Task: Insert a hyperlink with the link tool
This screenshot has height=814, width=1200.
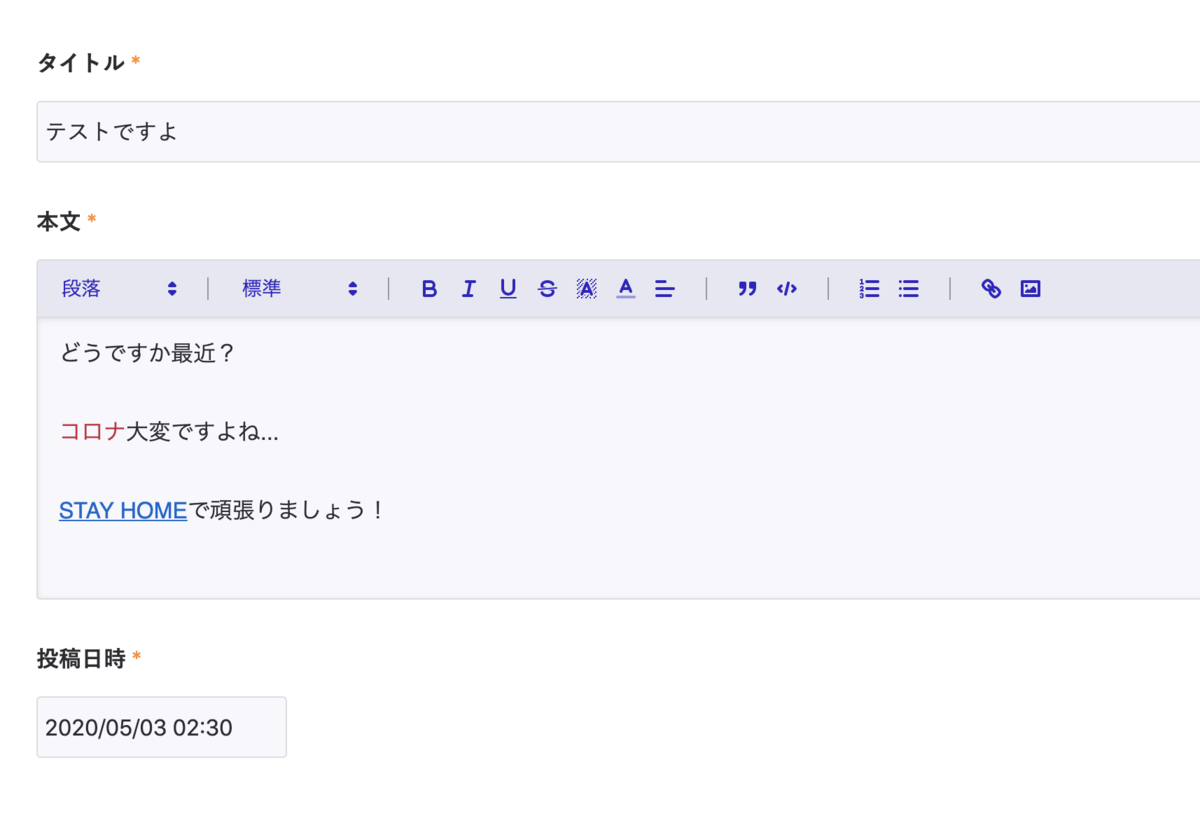Action: click(x=992, y=288)
